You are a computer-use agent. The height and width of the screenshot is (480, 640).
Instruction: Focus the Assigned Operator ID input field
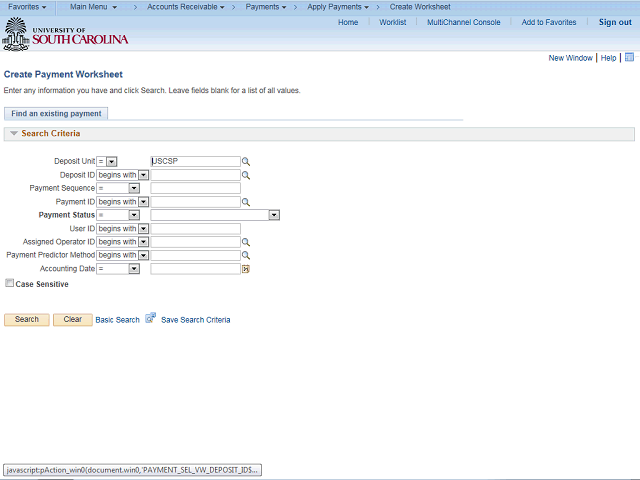(196, 242)
